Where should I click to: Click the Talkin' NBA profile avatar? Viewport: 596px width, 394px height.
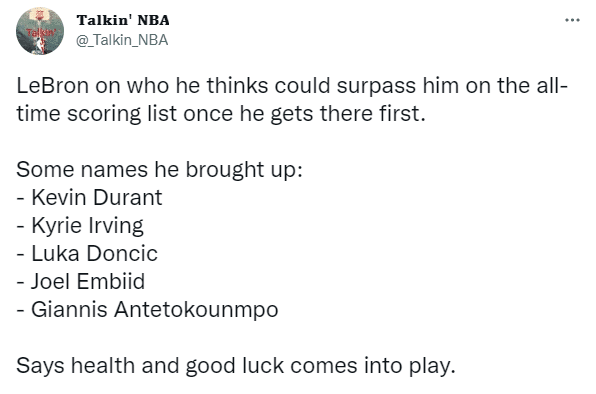40,31
